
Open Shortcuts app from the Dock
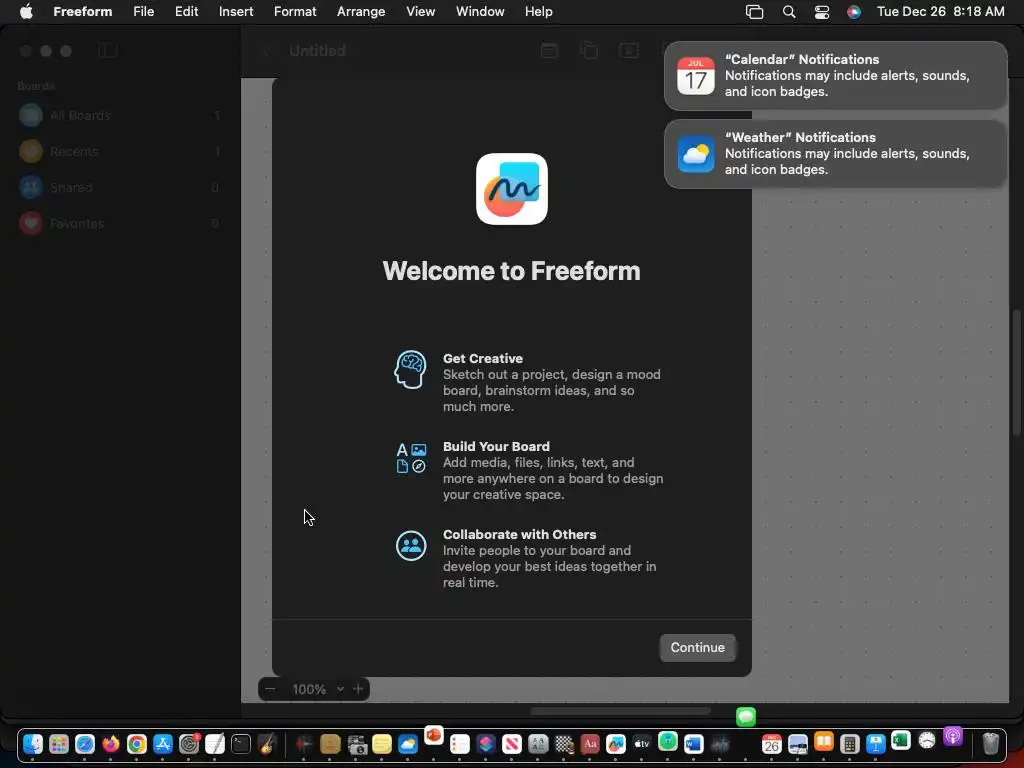pyautogui.click(x=486, y=744)
